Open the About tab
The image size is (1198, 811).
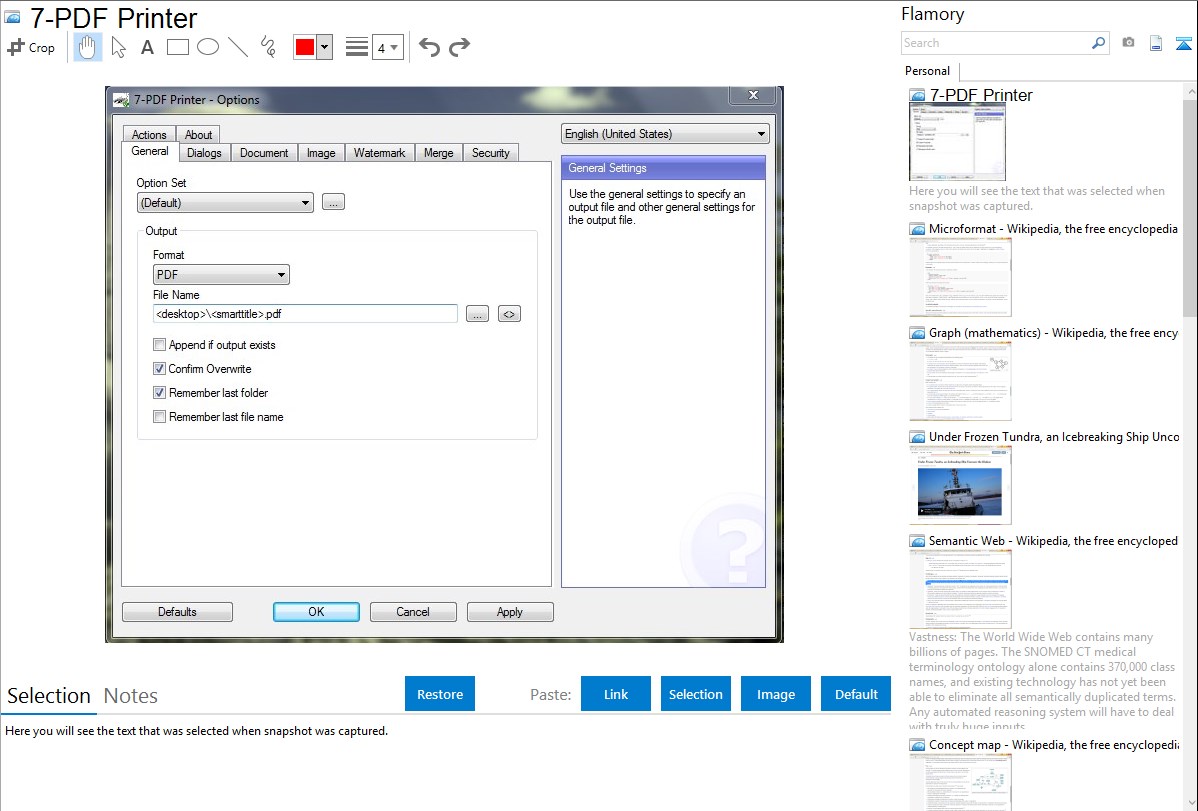[199, 134]
